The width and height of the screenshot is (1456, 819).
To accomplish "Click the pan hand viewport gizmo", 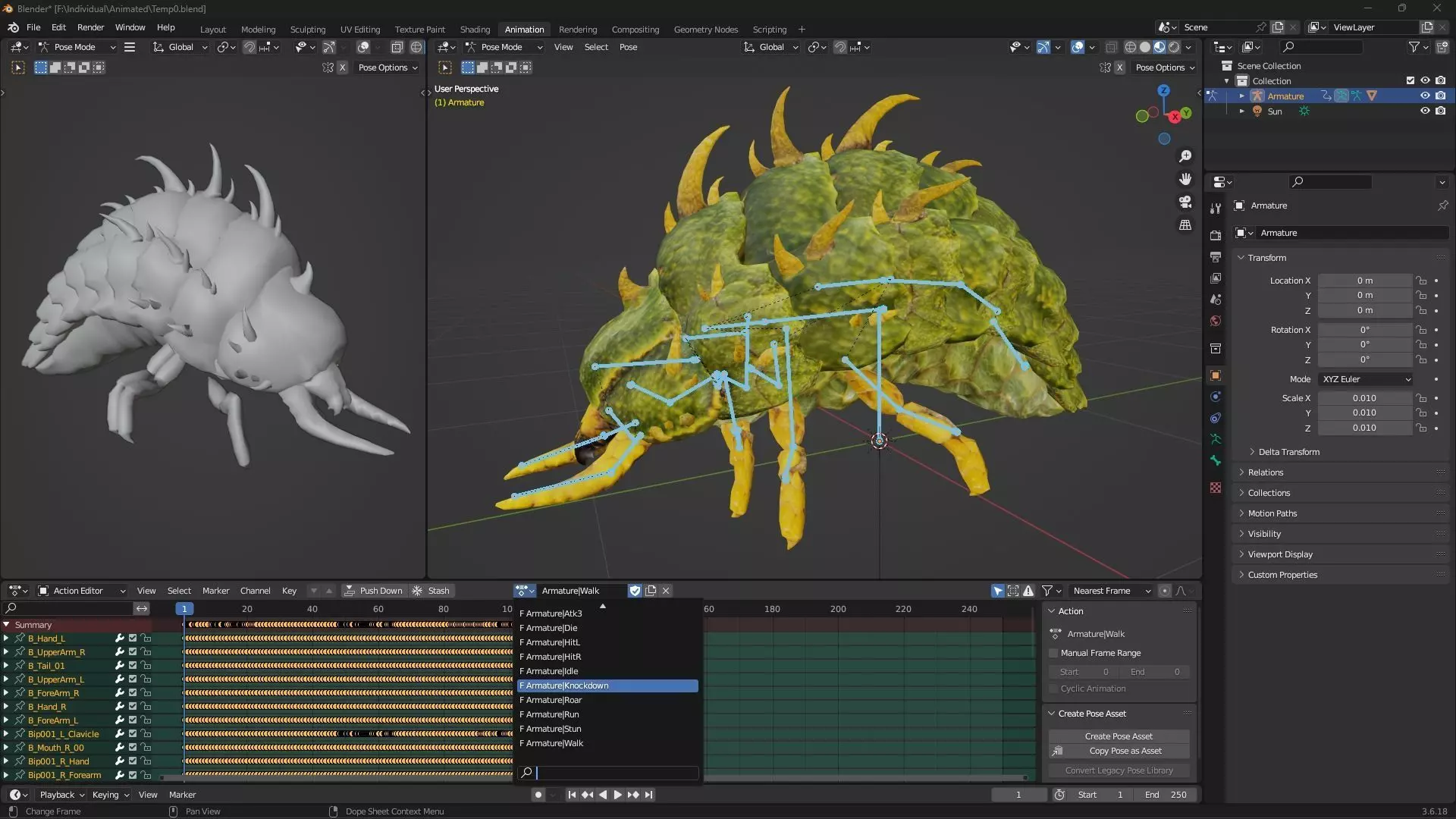I will pyautogui.click(x=1185, y=179).
